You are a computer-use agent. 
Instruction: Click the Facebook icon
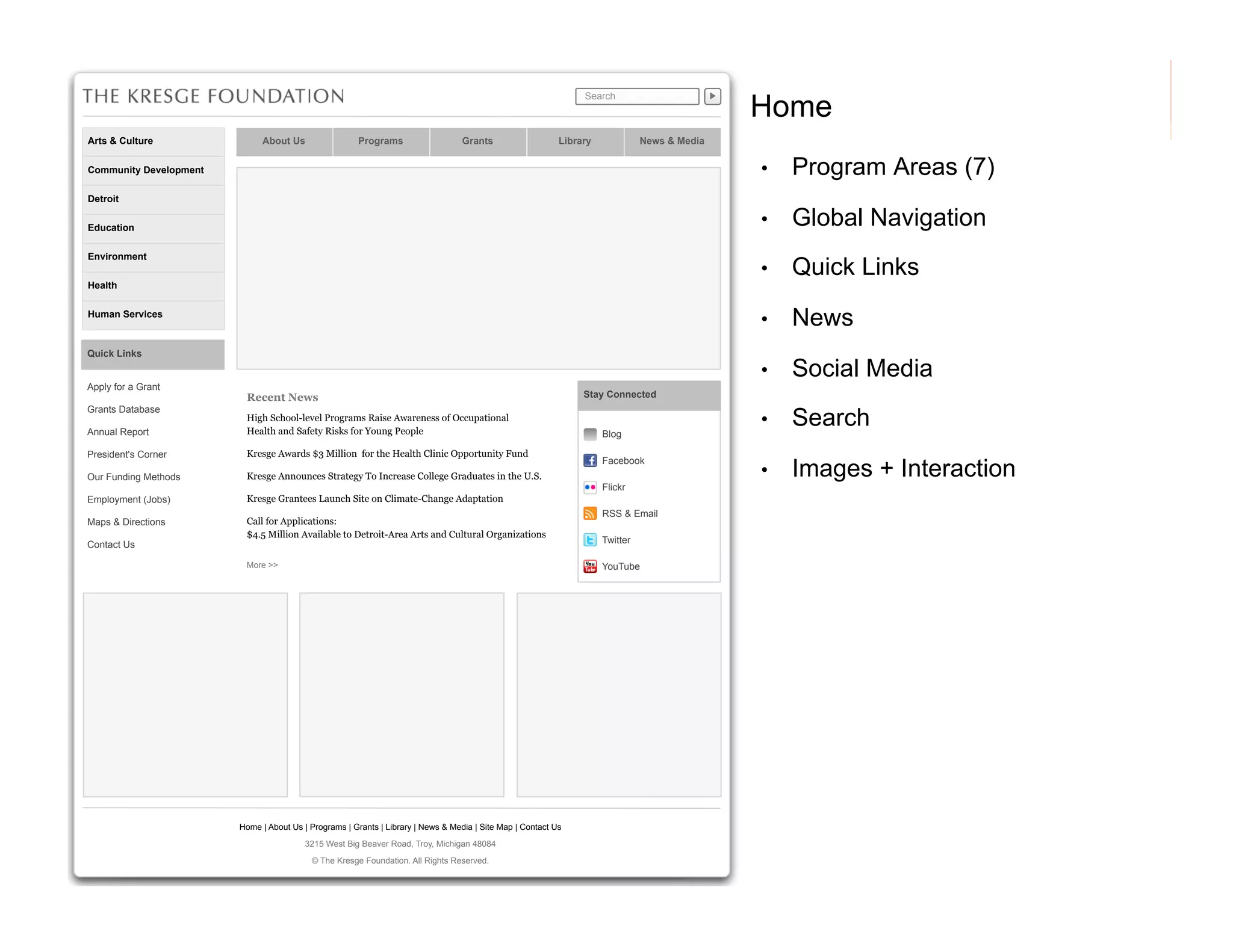pos(590,460)
